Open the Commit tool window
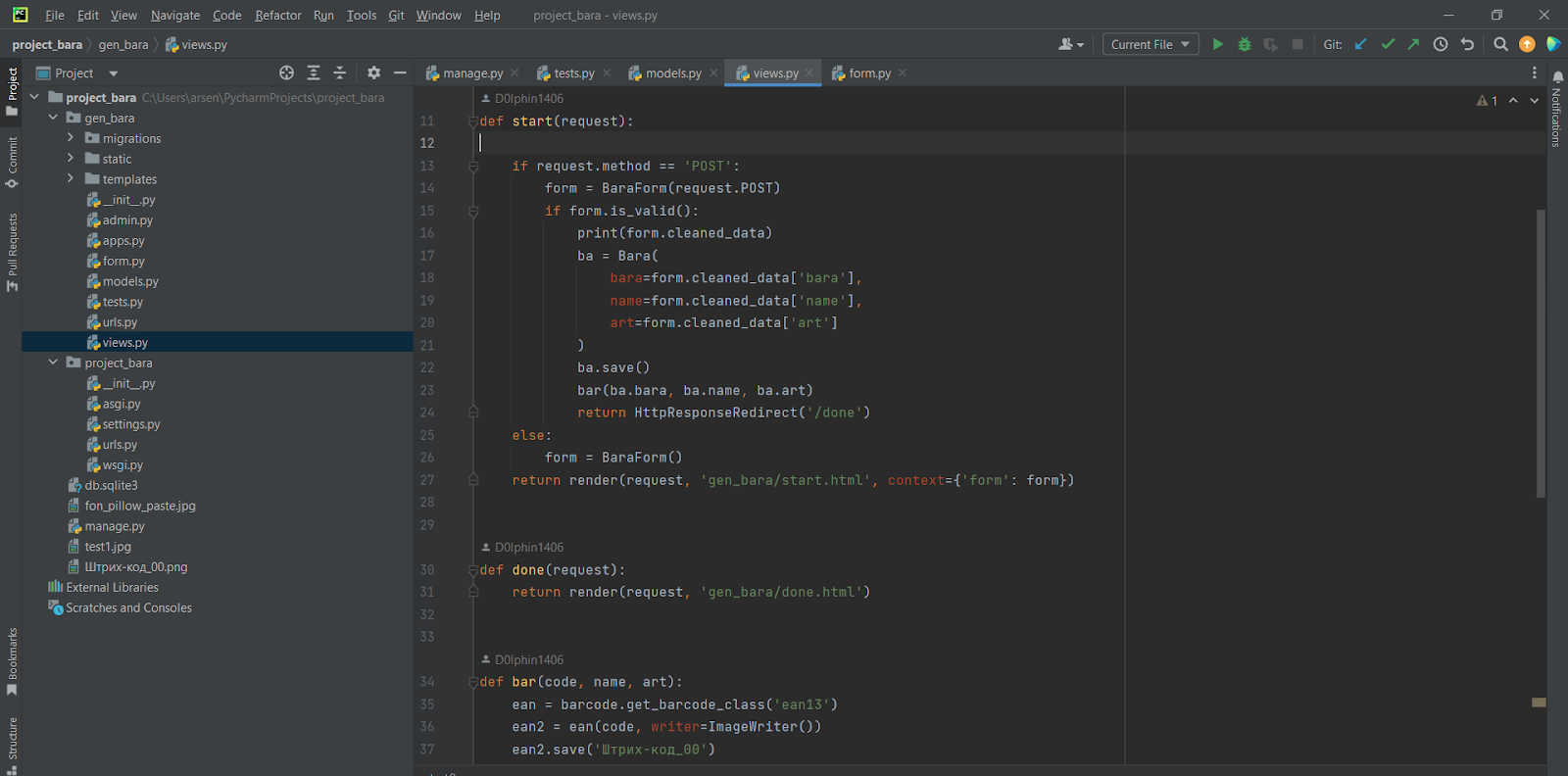 [12, 162]
